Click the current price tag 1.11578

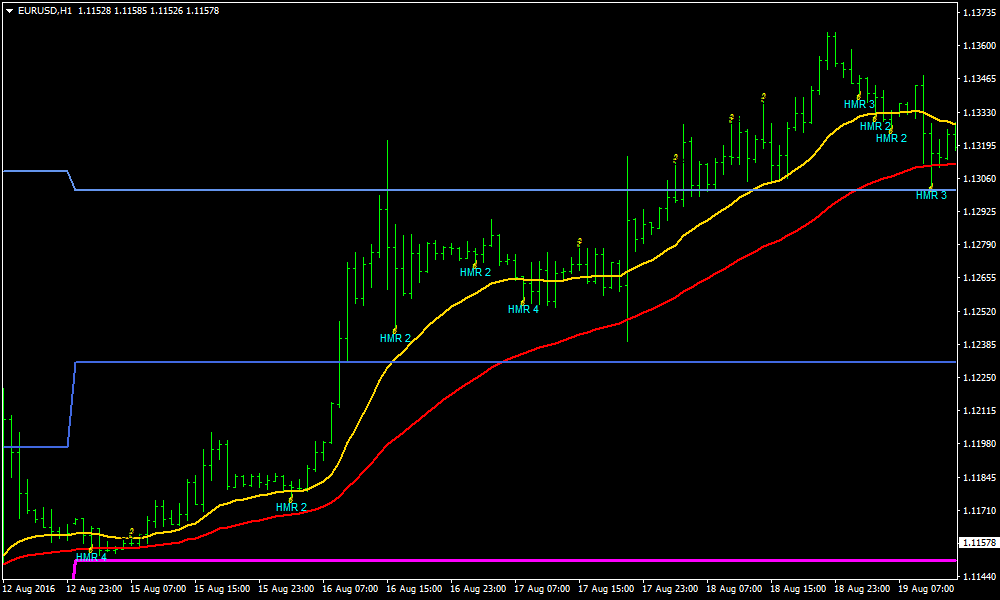pyautogui.click(x=977, y=543)
